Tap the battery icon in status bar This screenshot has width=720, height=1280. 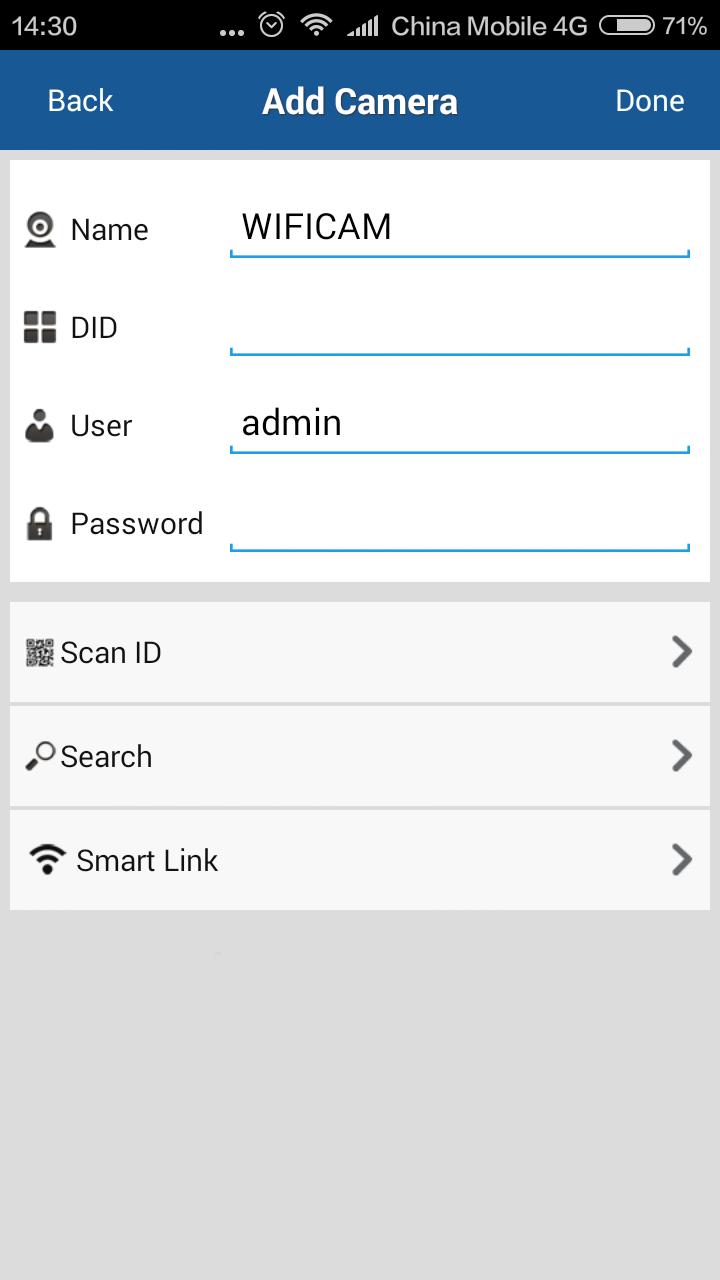pos(627,26)
